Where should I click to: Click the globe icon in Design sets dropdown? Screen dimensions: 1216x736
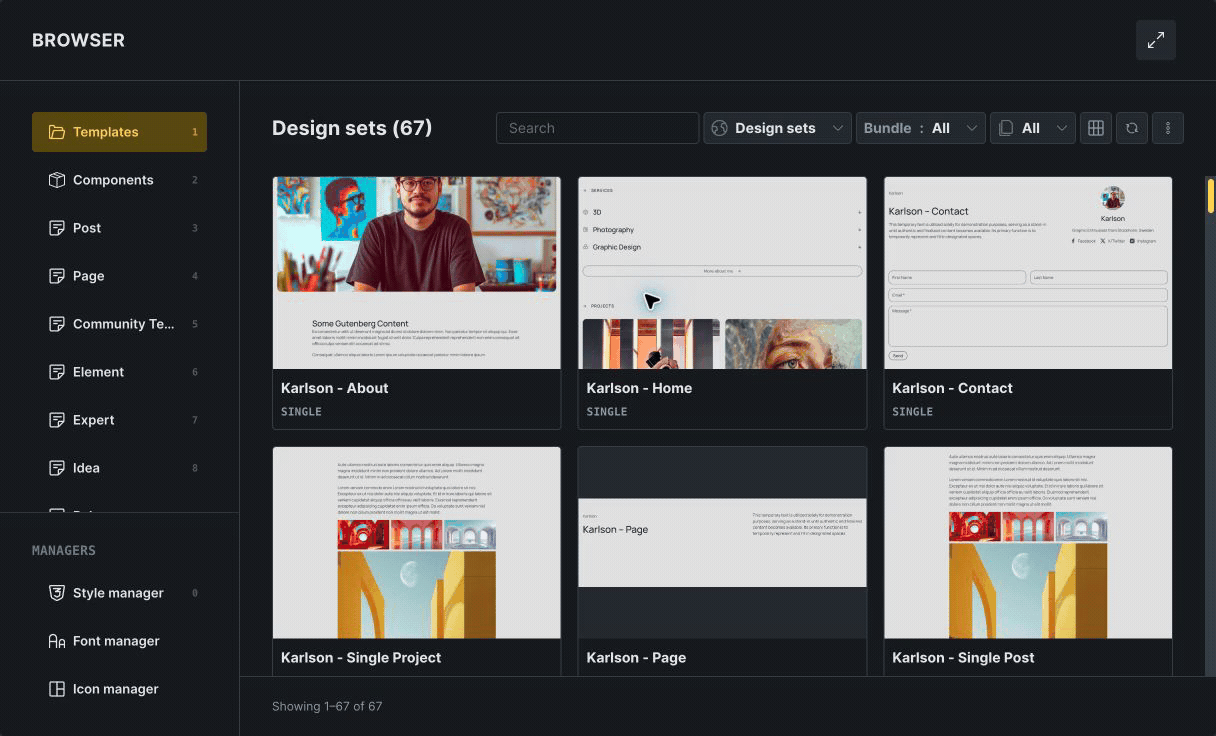coord(719,128)
